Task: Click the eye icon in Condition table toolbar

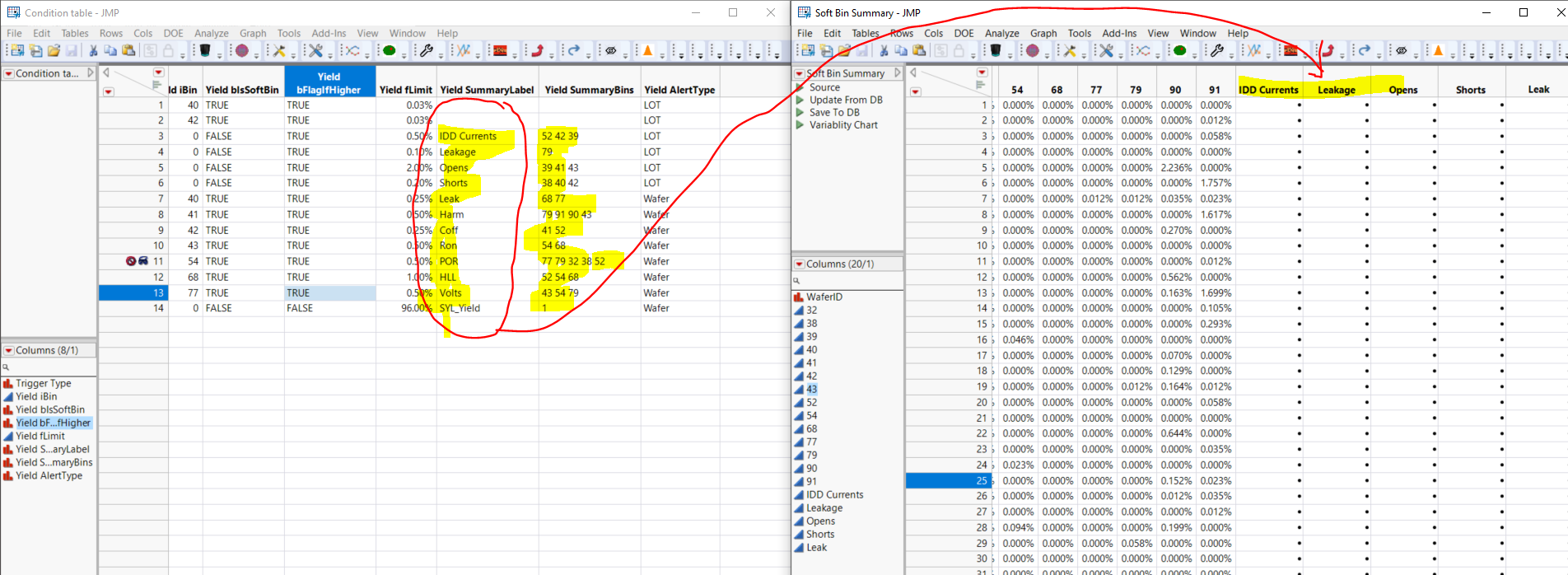Action: (x=611, y=51)
